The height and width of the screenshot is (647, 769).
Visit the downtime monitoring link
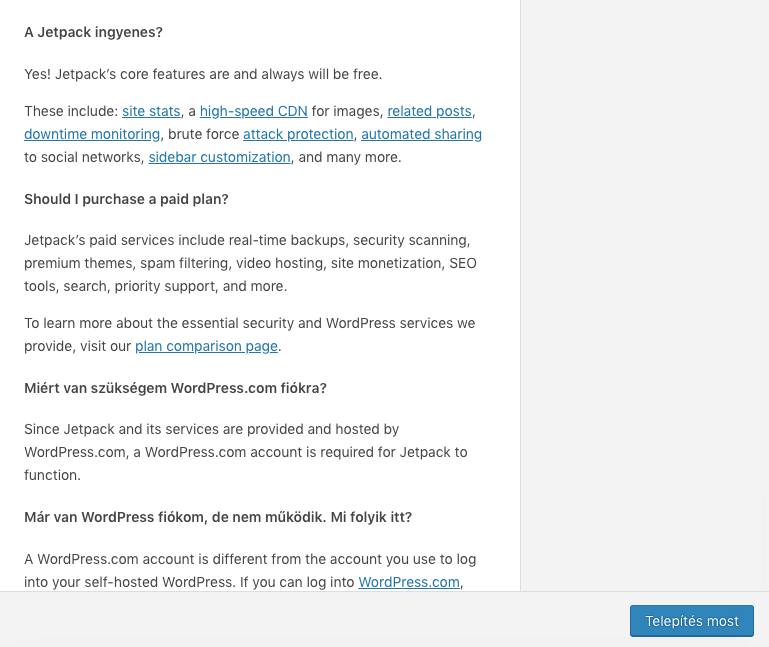(92, 134)
